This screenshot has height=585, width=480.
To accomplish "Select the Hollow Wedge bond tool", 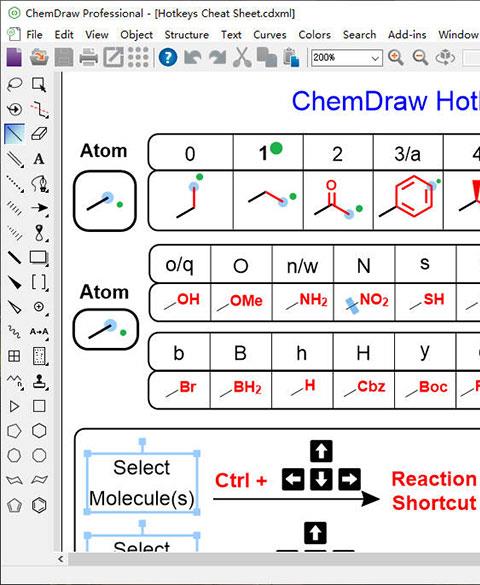I will click(x=15, y=307).
